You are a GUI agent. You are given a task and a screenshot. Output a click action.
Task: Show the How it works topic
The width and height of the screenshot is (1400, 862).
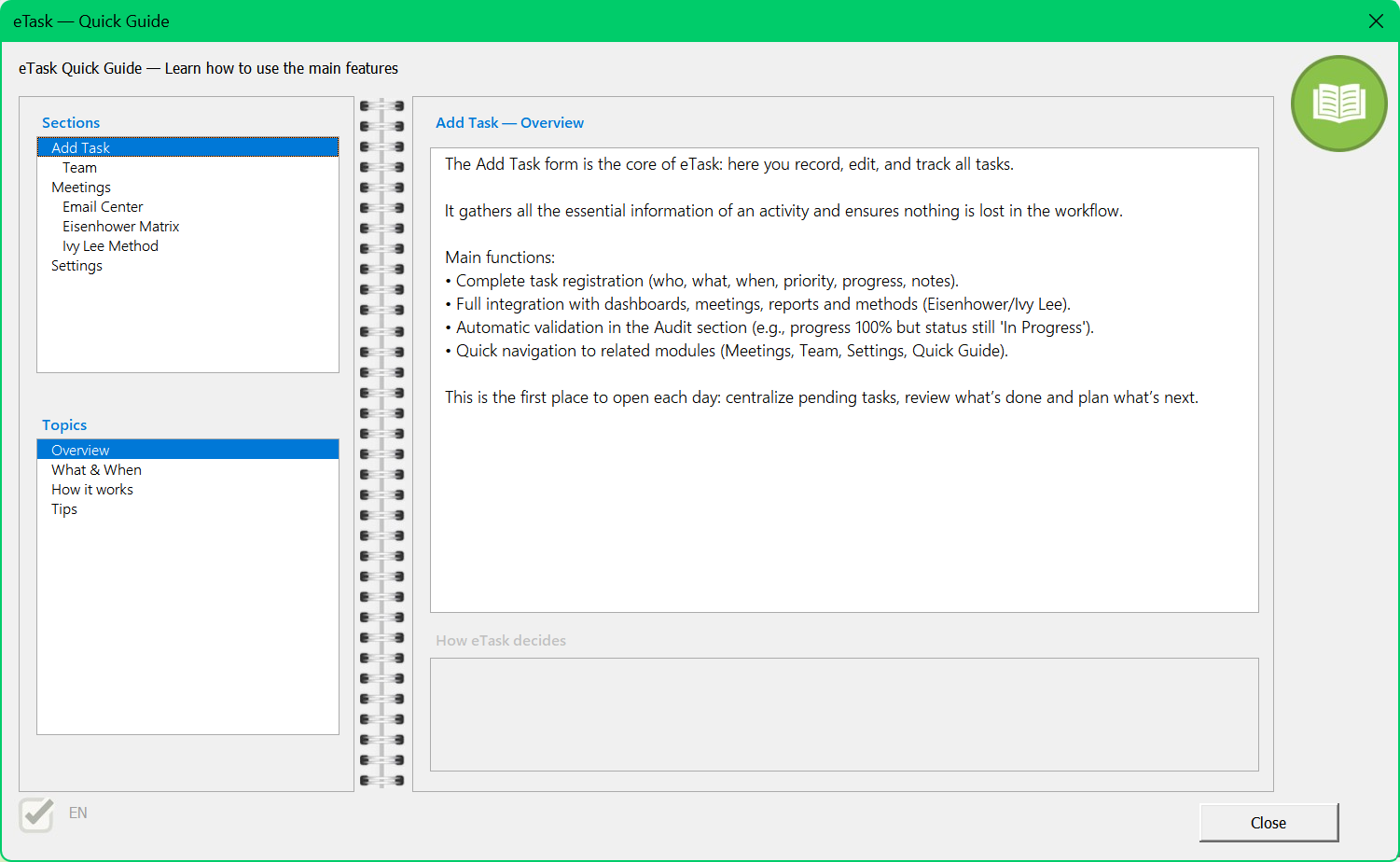coord(92,490)
